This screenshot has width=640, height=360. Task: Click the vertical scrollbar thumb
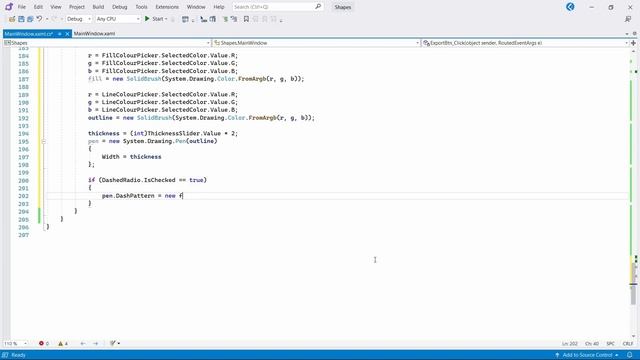coord(633,283)
